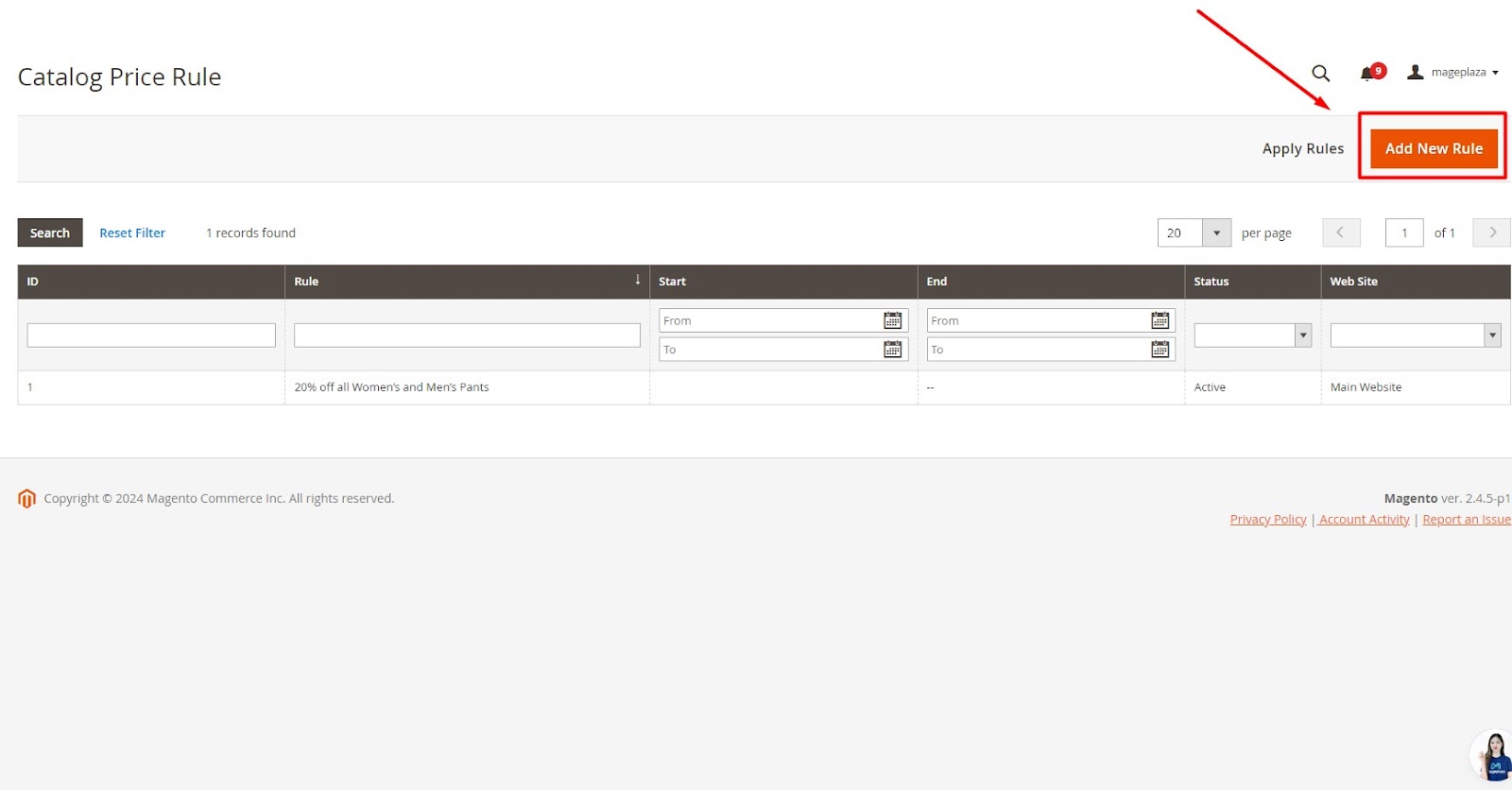The height and width of the screenshot is (790, 1512).
Task: Open the Web Site filter dropdown
Action: pyautogui.click(x=1416, y=335)
